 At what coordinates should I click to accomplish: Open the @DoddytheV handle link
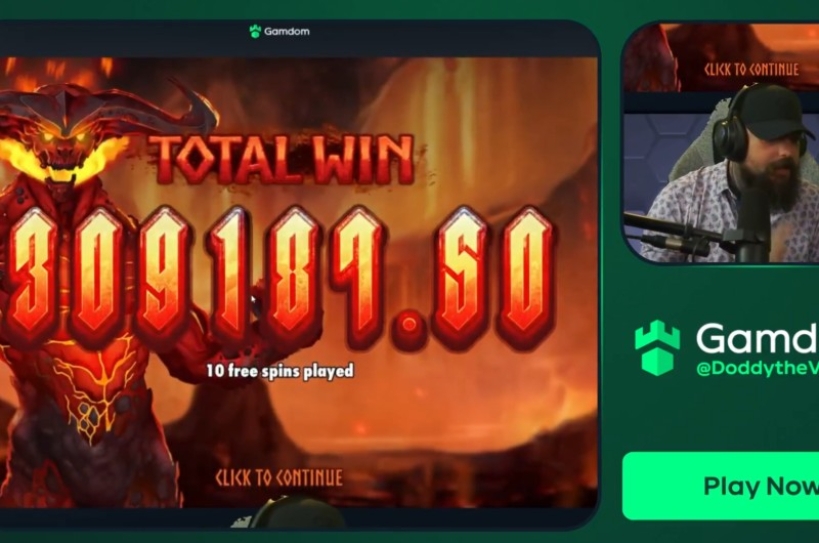coord(757,368)
